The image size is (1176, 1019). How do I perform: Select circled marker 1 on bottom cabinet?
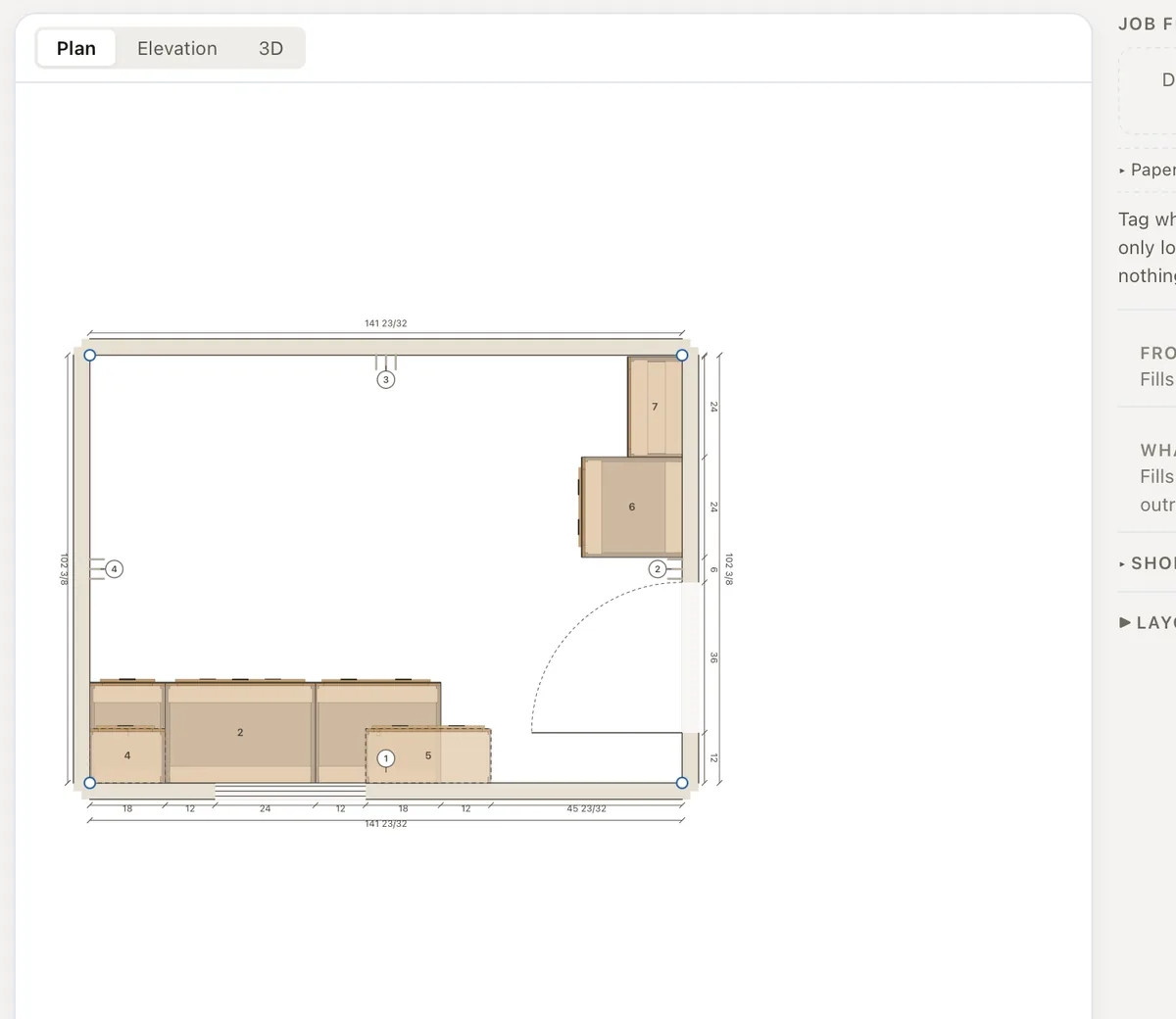pyautogui.click(x=386, y=758)
